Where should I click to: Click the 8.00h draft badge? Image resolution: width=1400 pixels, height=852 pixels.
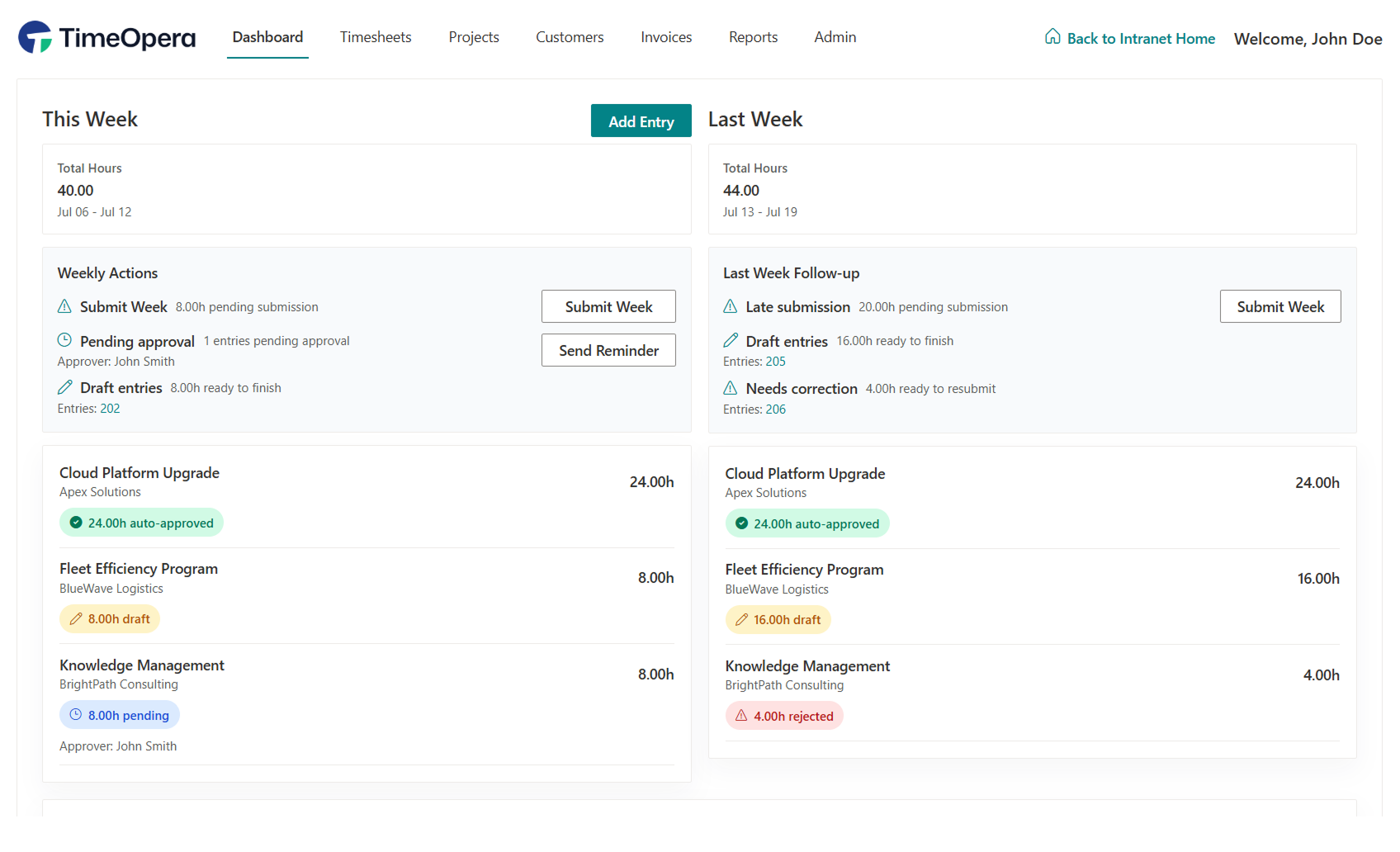pyautogui.click(x=110, y=618)
